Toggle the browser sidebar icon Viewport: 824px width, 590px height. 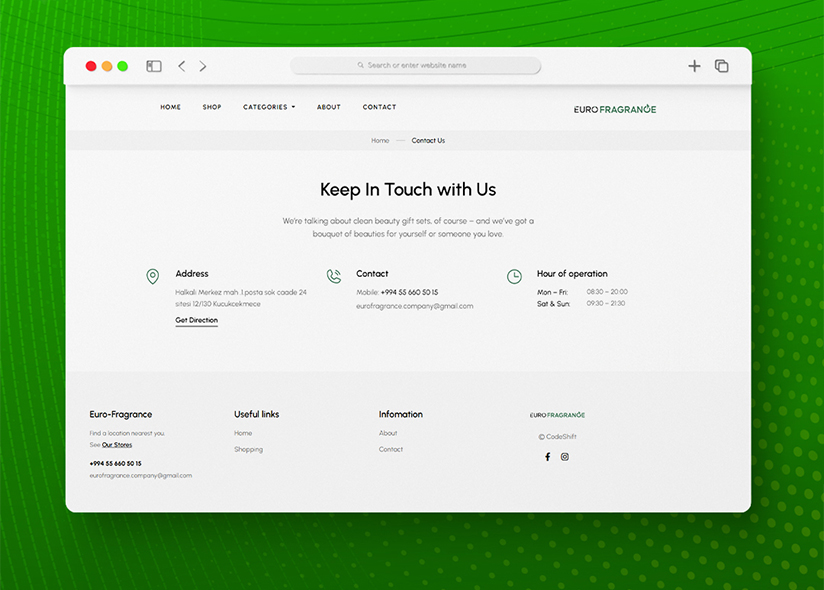154,66
